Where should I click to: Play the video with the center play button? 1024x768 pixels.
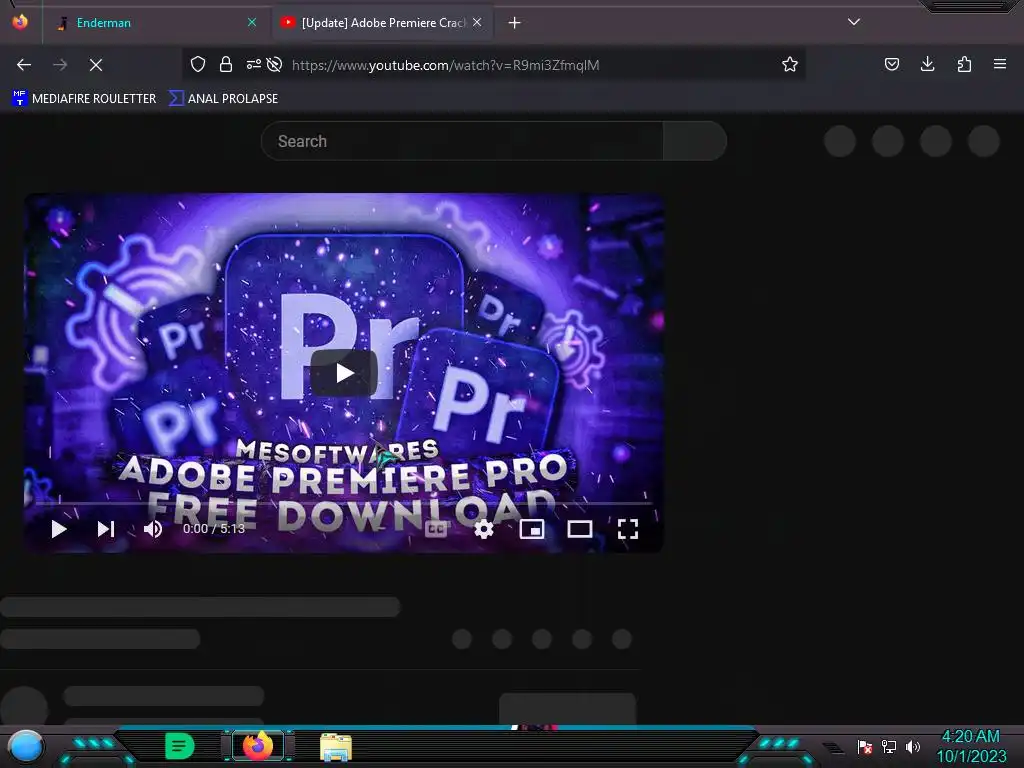(344, 373)
